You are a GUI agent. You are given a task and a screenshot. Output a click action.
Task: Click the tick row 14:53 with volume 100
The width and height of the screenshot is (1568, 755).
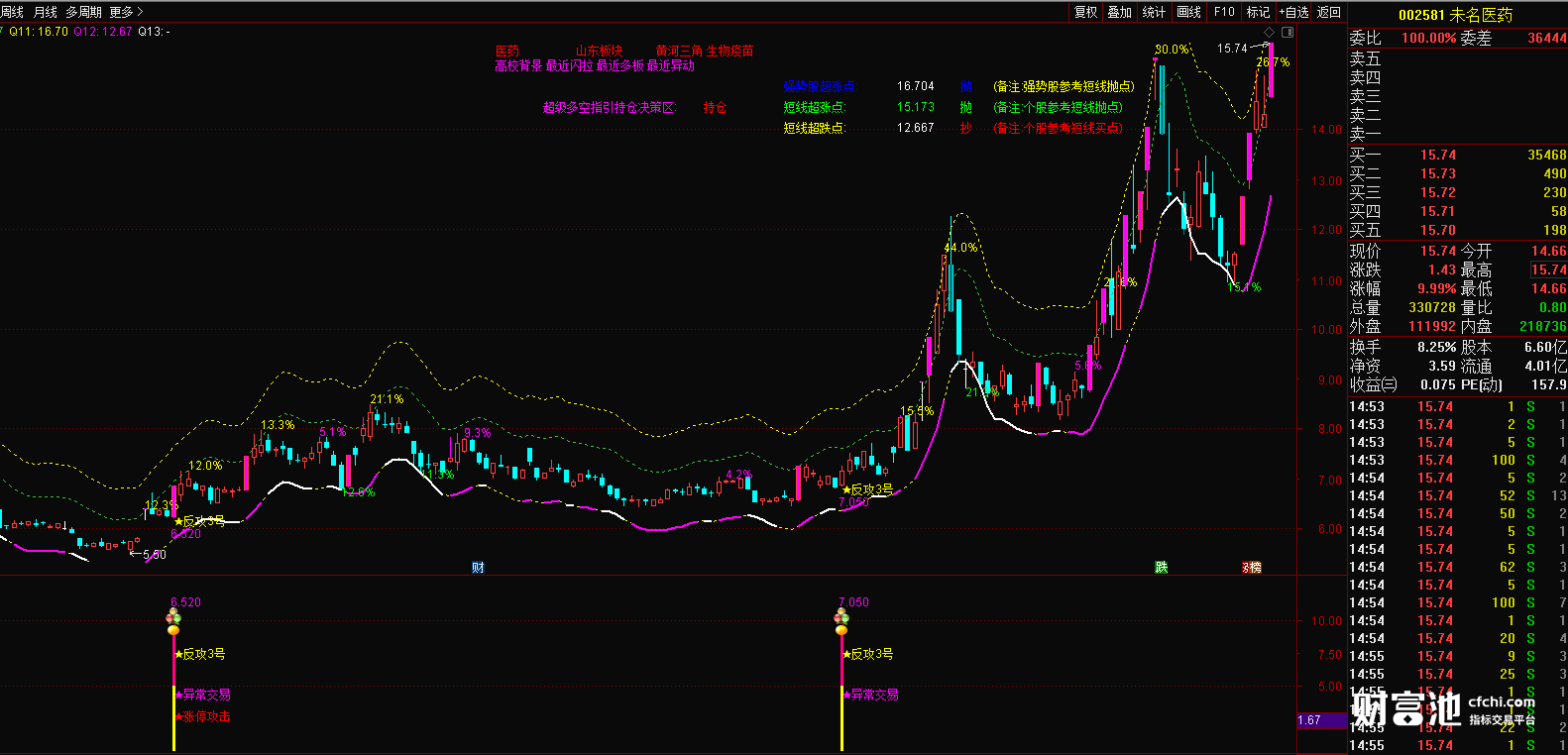[x=1458, y=460]
